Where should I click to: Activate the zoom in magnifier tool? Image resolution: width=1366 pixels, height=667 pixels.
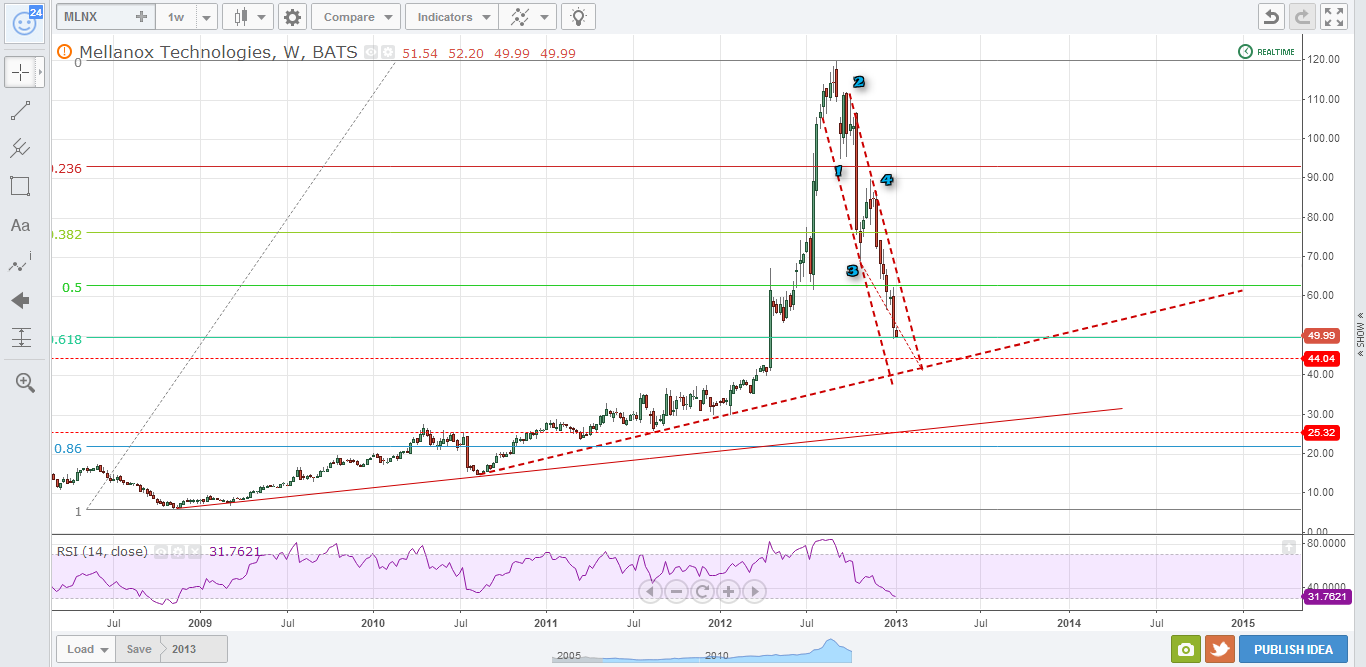pyautogui.click(x=25, y=383)
